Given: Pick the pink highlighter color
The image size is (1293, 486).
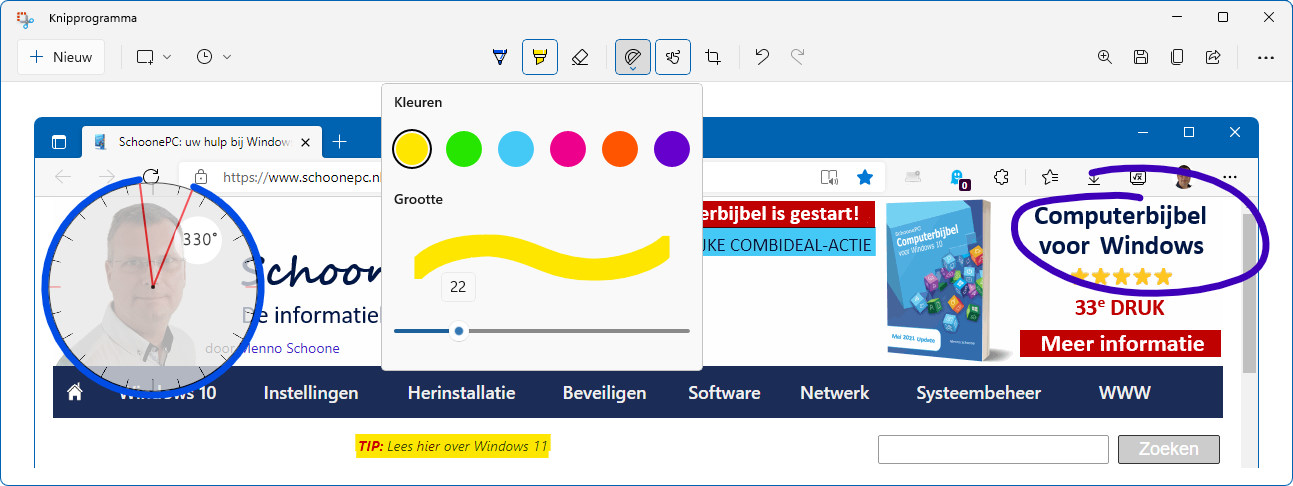Looking at the screenshot, I should pos(568,148).
